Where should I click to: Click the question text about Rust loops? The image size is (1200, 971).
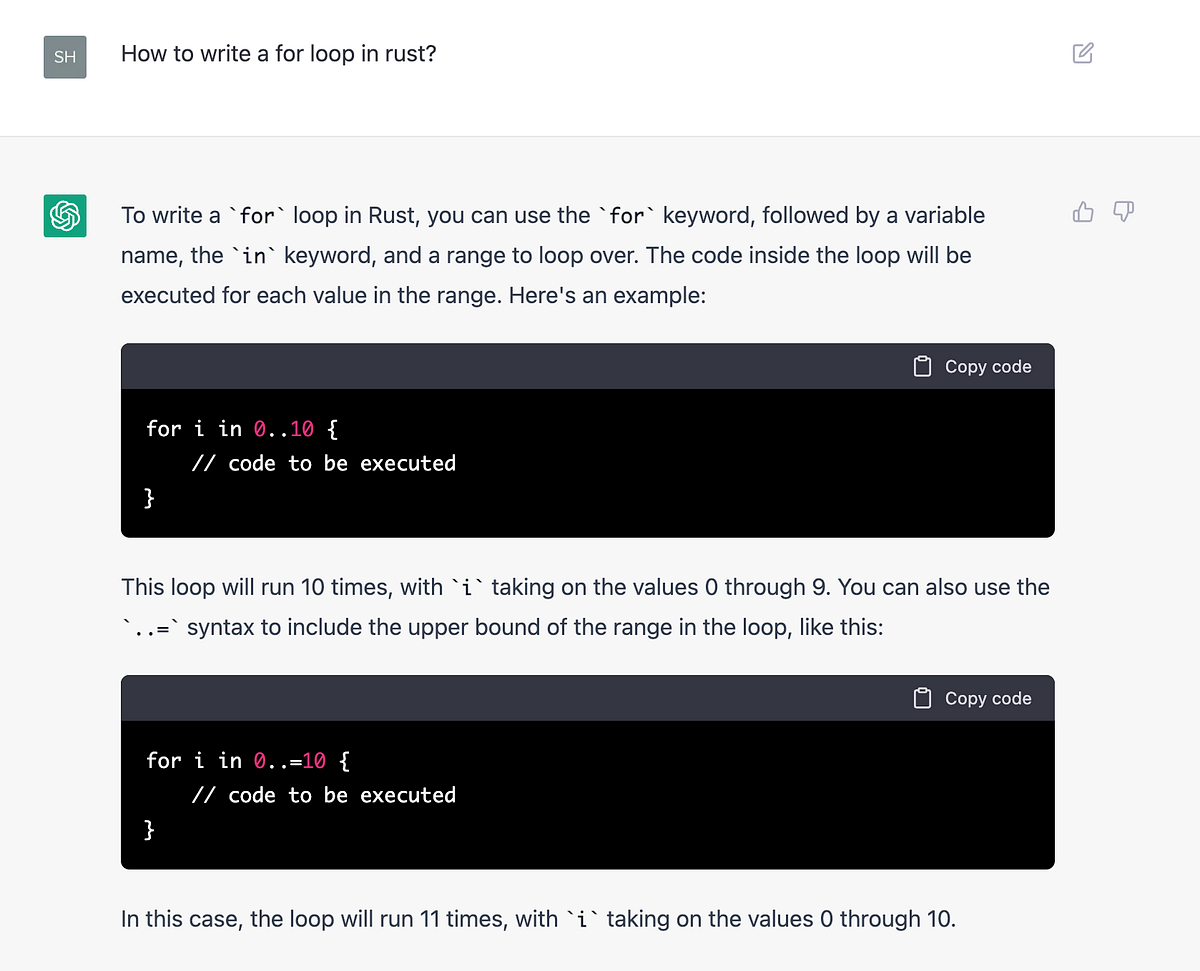pos(278,54)
